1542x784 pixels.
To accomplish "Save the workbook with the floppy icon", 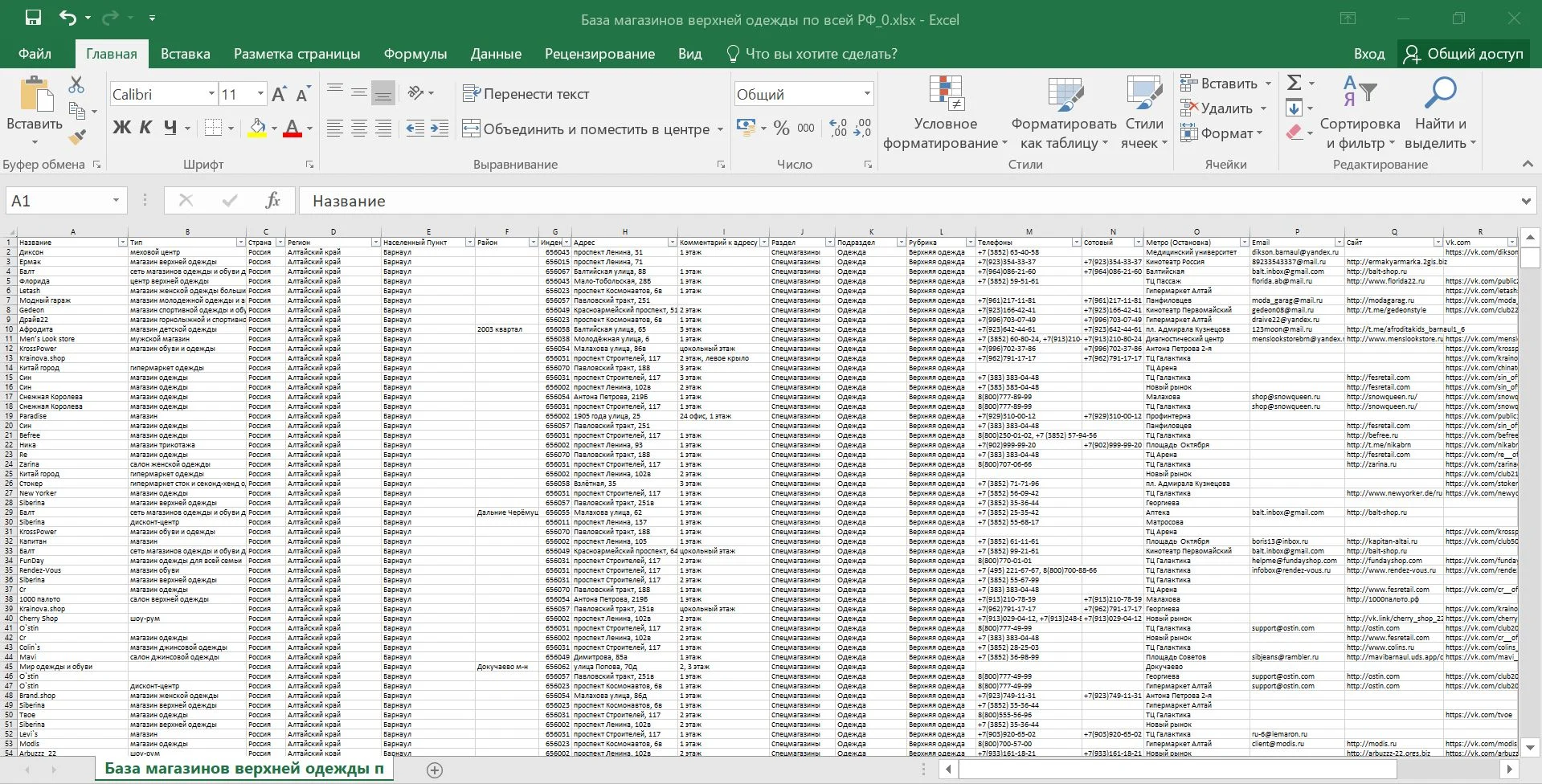I will (33, 18).
